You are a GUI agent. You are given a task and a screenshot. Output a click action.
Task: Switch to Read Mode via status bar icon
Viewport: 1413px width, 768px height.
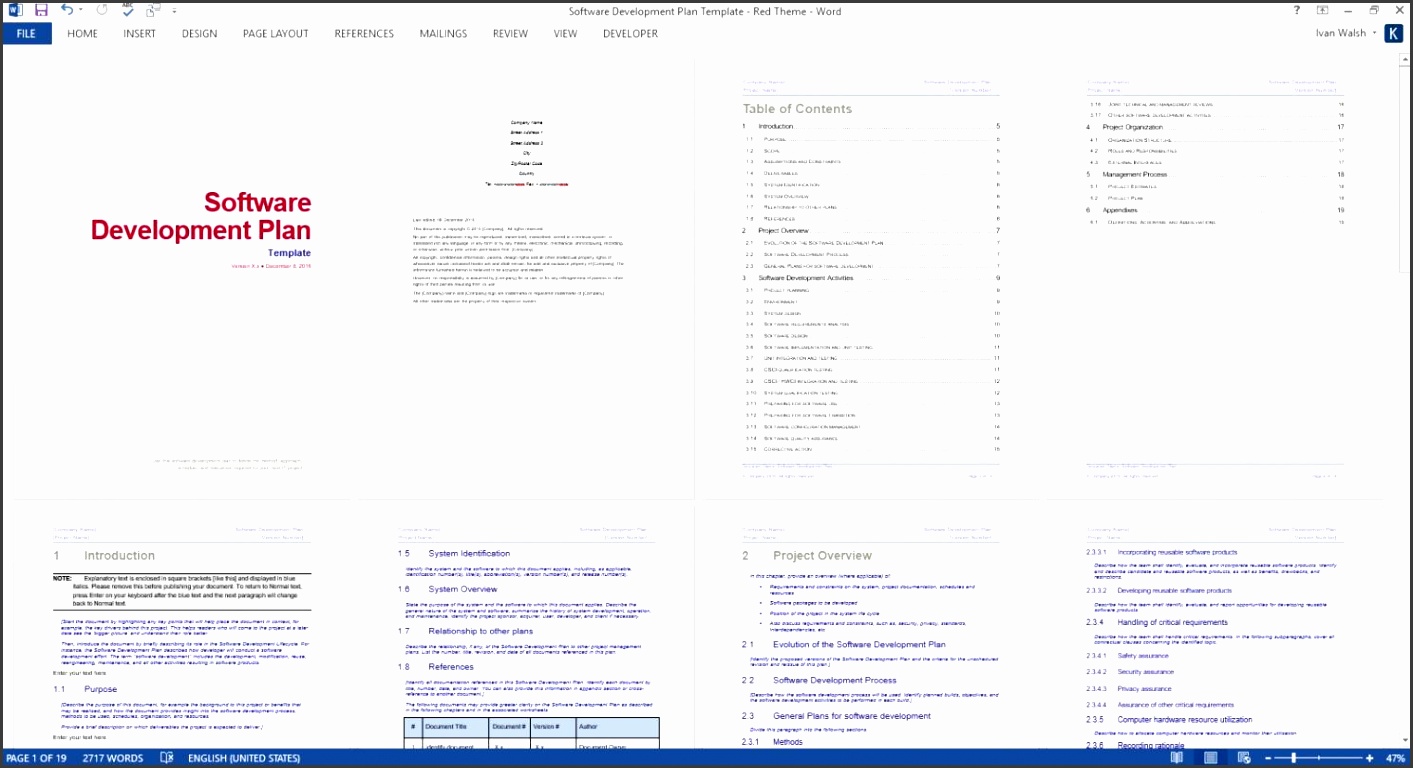coord(1177,758)
